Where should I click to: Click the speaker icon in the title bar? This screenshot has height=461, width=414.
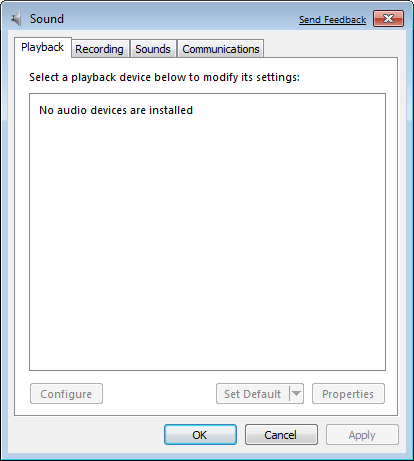pyautogui.click(x=16, y=19)
